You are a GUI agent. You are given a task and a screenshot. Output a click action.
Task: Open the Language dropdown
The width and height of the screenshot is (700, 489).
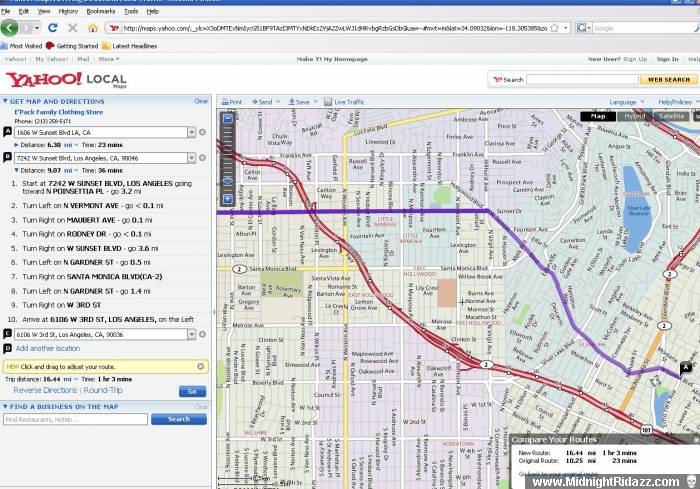coord(627,102)
